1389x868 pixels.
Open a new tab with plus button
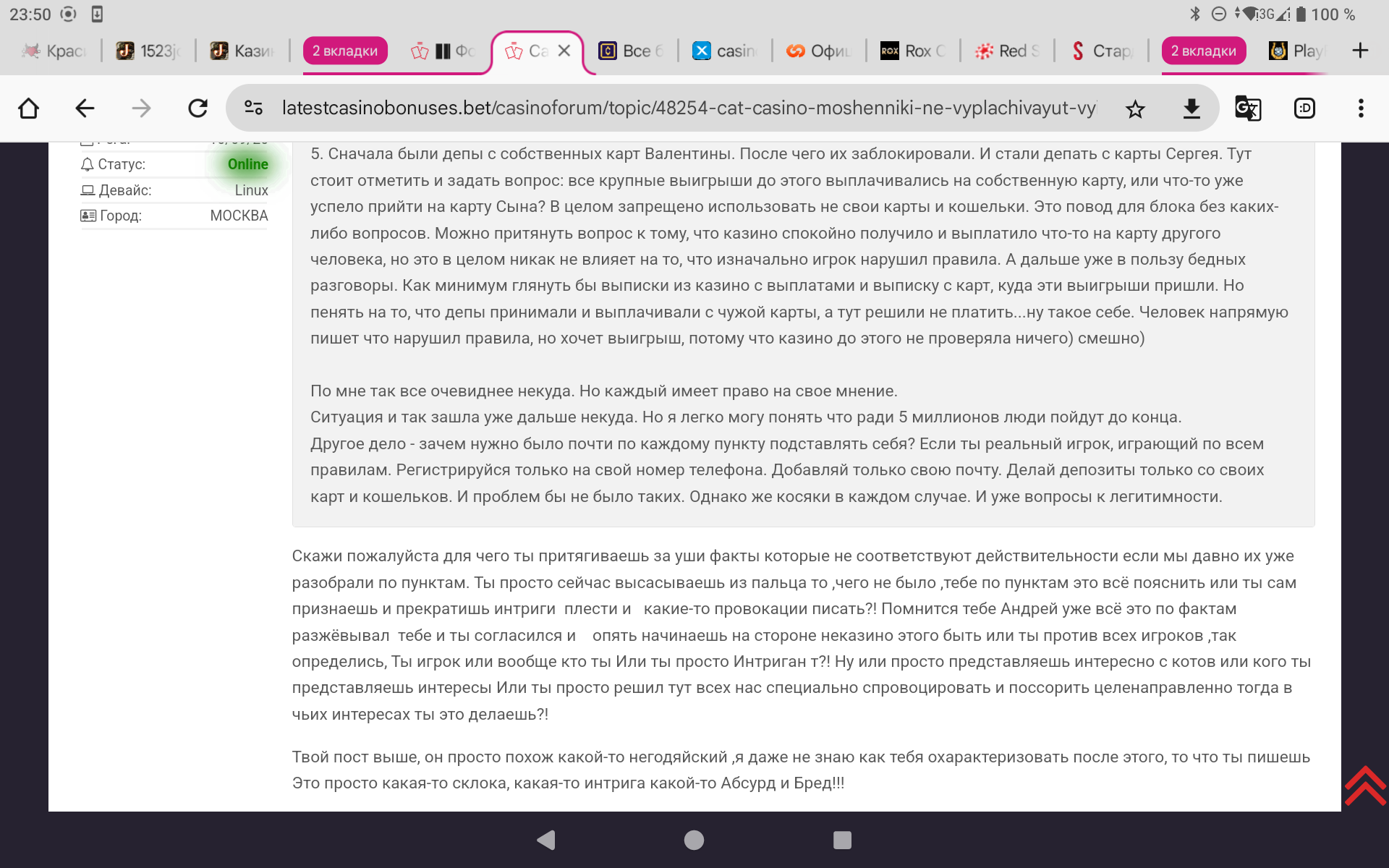(x=1360, y=51)
